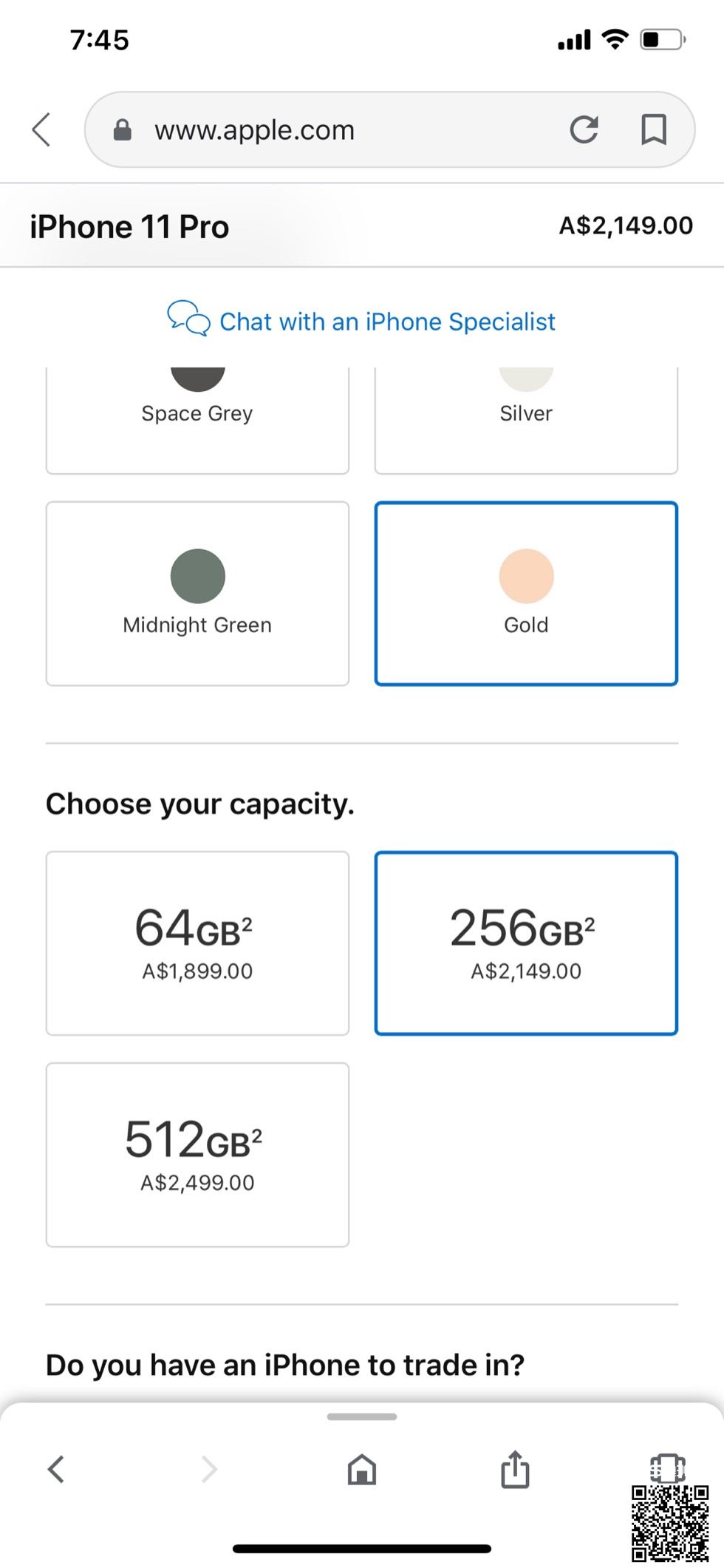Tap the chat bubbles icon
This screenshot has height=1568, width=724.
click(x=188, y=319)
